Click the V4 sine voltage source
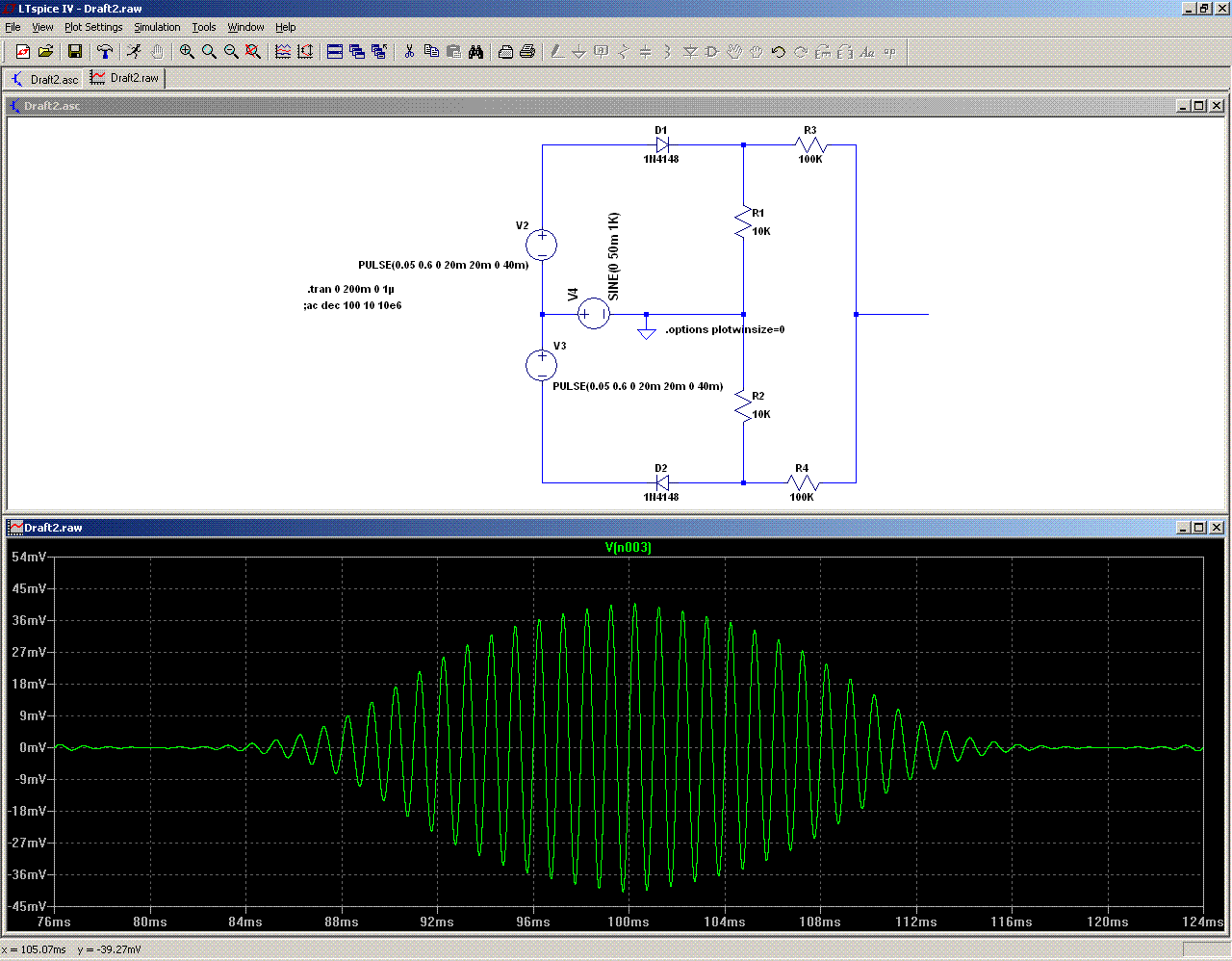The width and height of the screenshot is (1232, 961). point(594,314)
